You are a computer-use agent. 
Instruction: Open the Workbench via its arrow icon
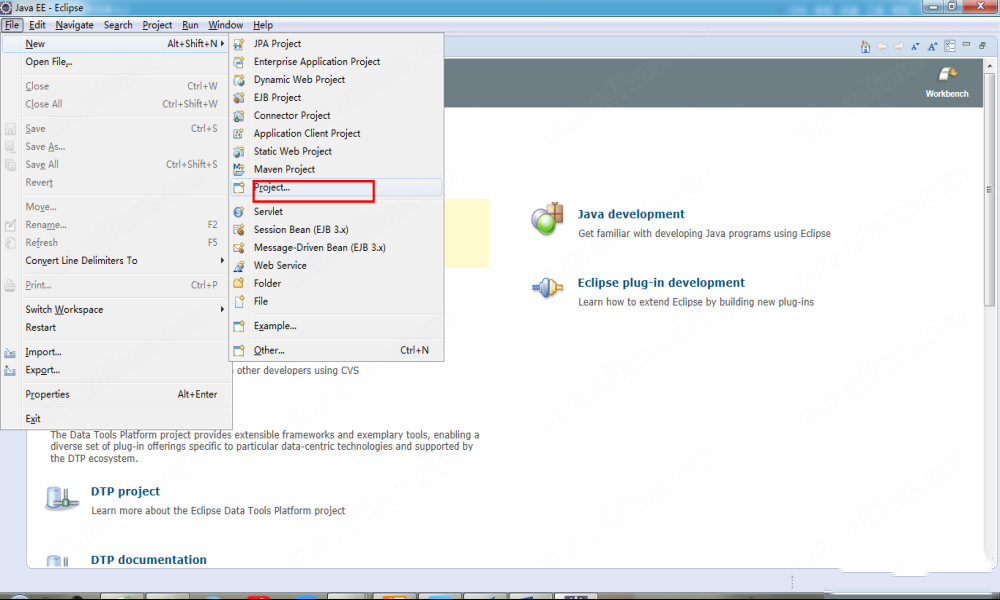coord(947,75)
